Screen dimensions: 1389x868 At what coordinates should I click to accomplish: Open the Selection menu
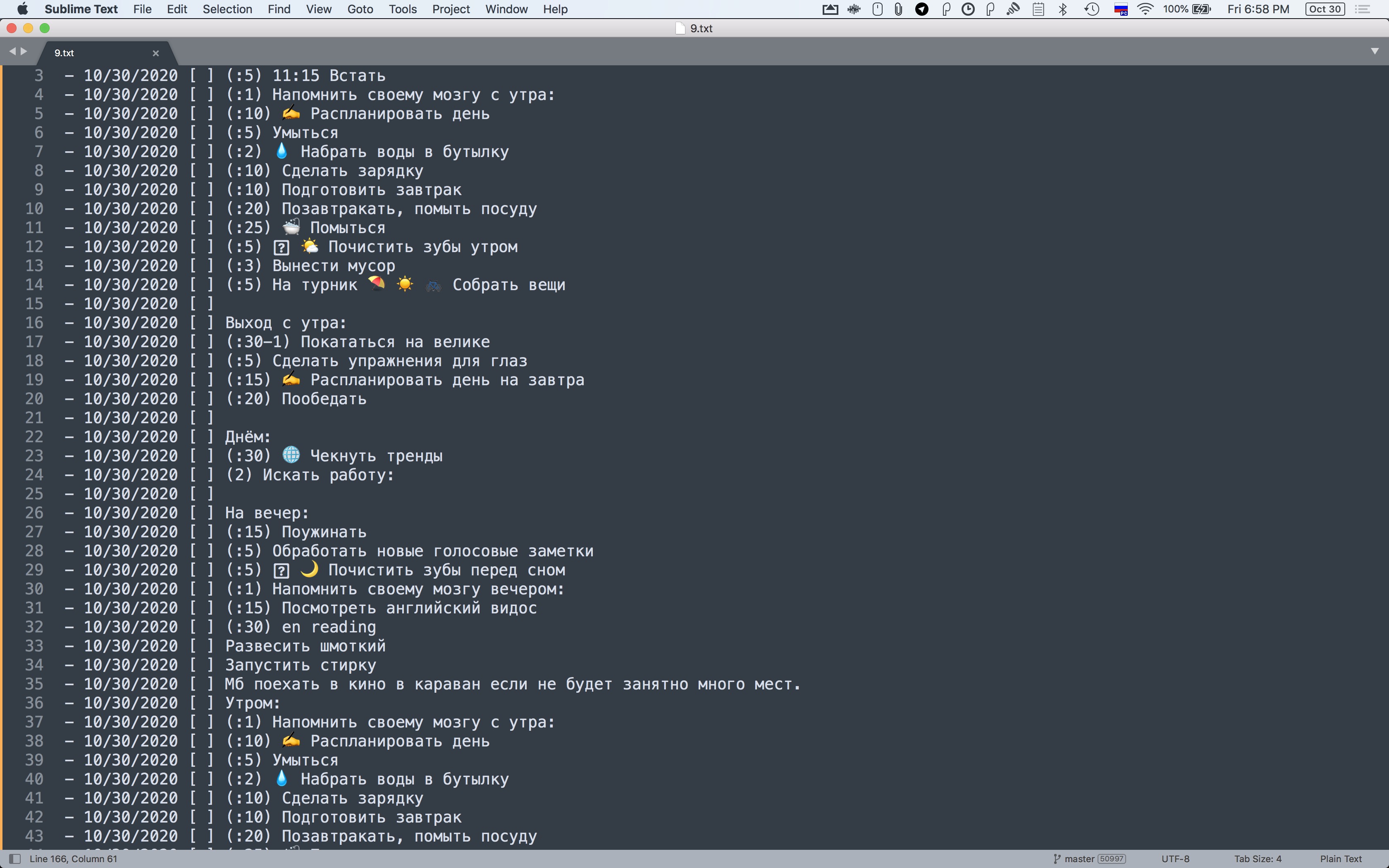(x=227, y=9)
